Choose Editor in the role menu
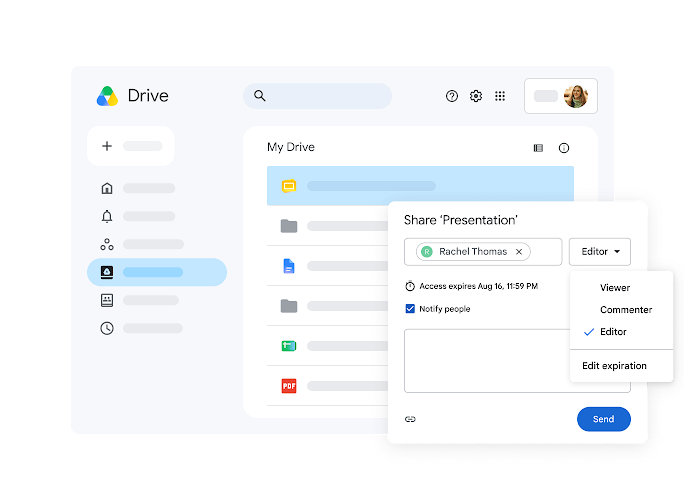This screenshot has width=684, height=500. [x=613, y=332]
